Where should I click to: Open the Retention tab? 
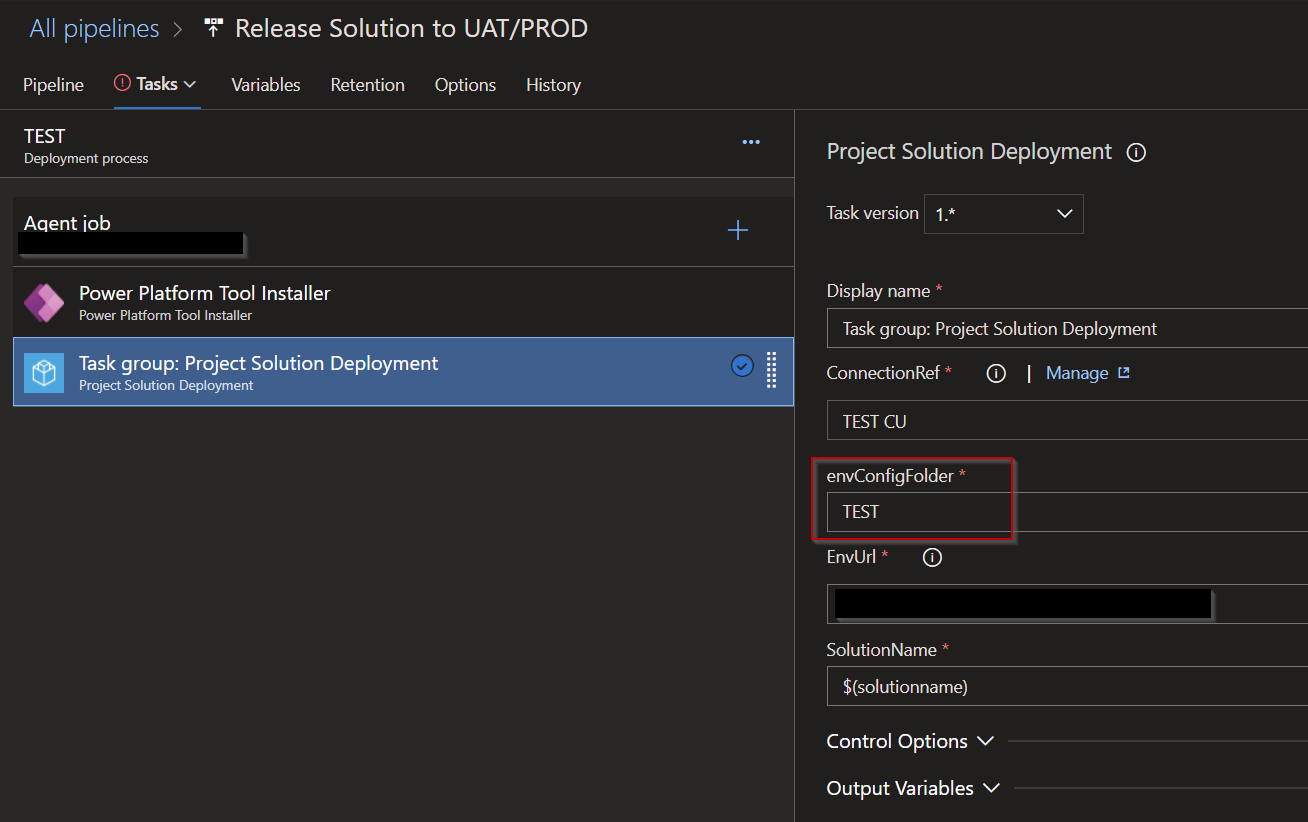pyautogui.click(x=367, y=85)
